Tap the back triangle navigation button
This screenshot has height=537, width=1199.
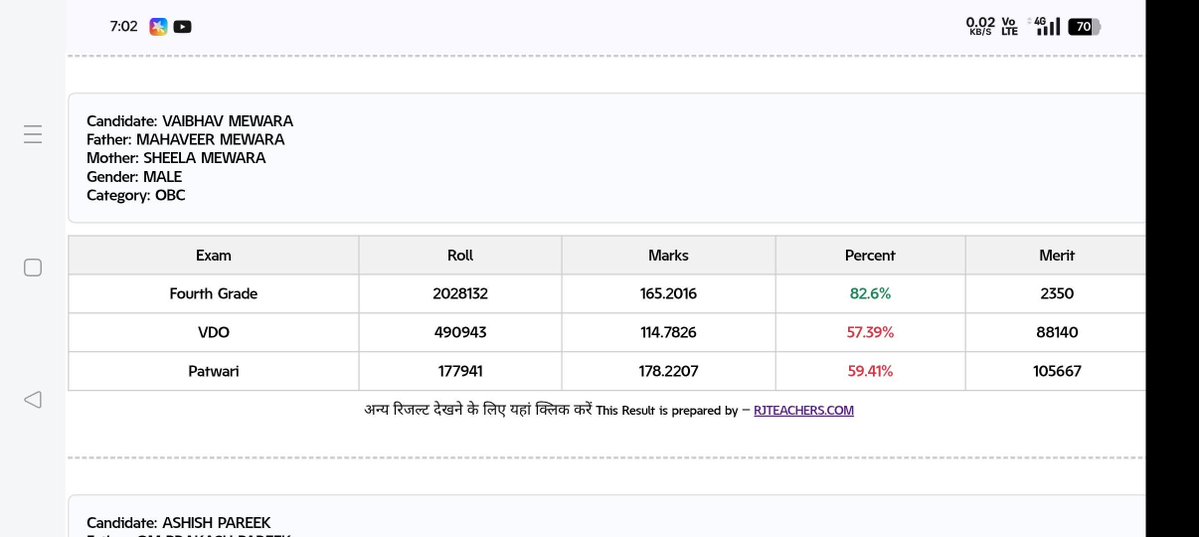click(x=32, y=399)
